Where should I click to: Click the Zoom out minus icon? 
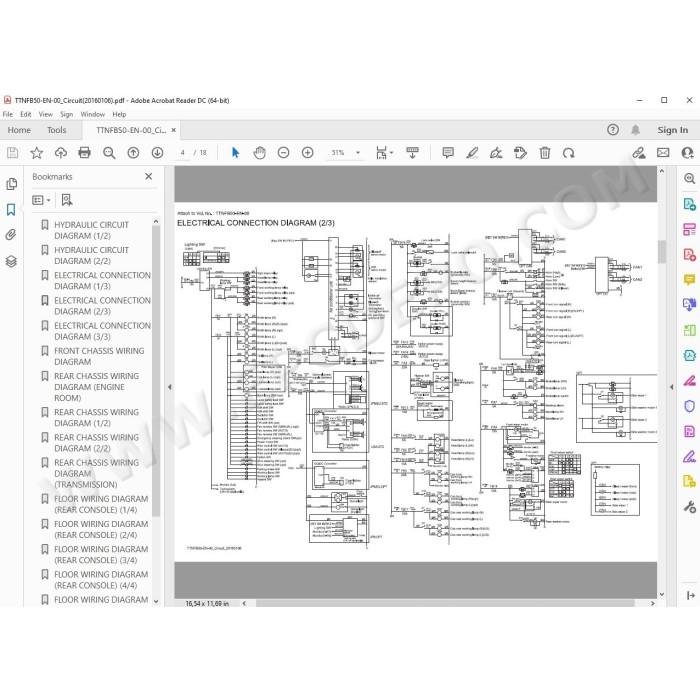[283, 153]
